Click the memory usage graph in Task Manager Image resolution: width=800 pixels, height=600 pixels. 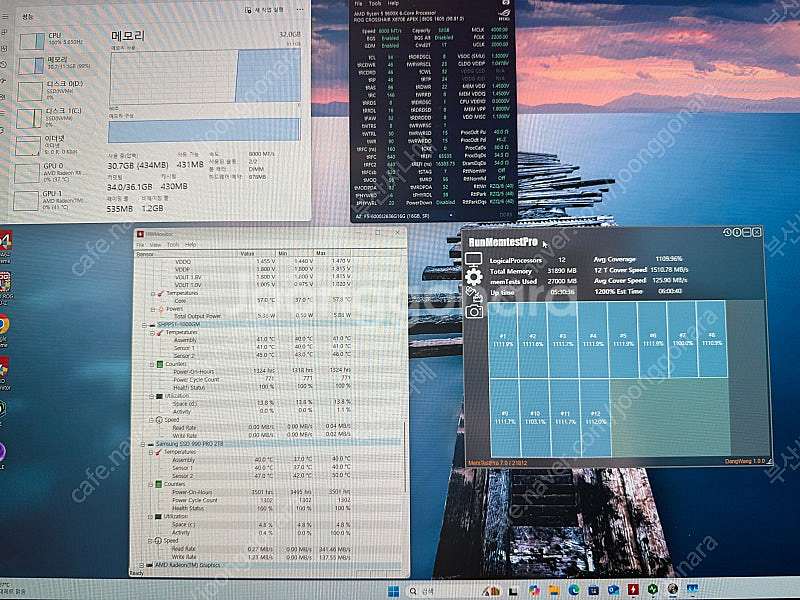pyautogui.click(x=205, y=77)
